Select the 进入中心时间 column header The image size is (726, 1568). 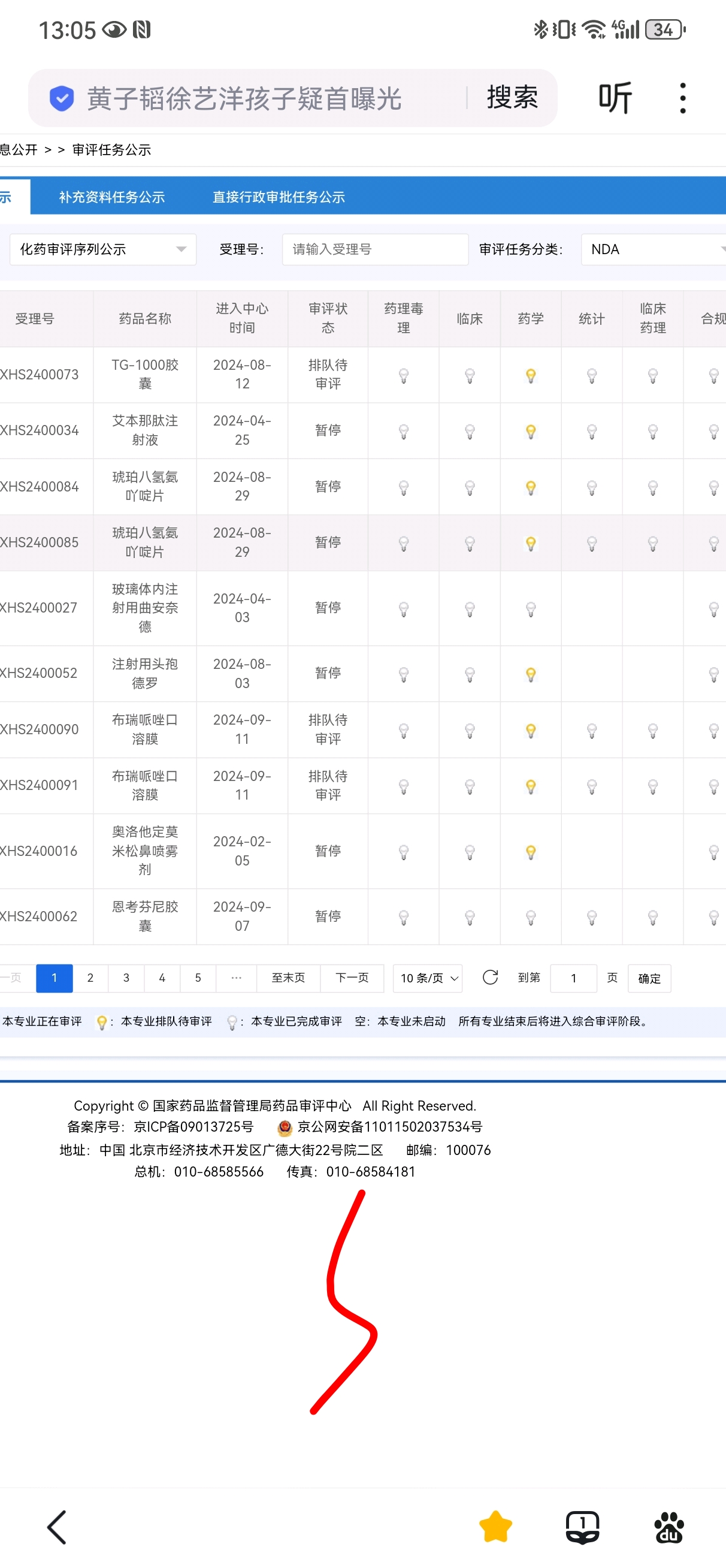tap(242, 318)
